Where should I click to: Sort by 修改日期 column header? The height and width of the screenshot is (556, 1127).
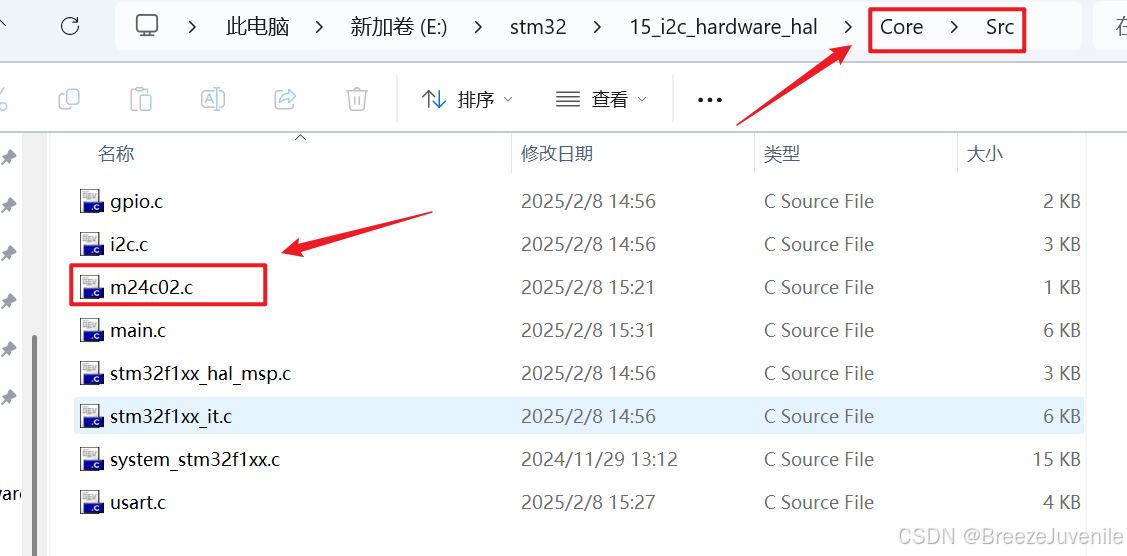click(557, 153)
